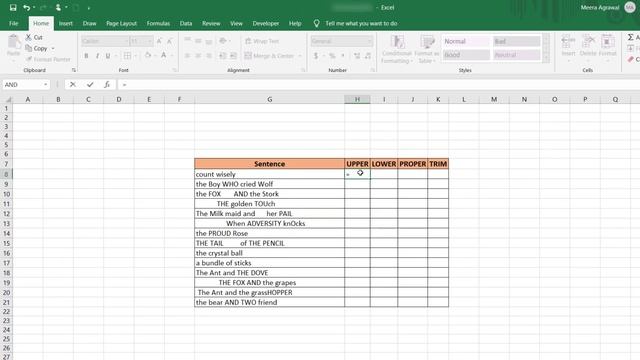Click the Font Color A icon
Screen dimensions: 640x360
point(164,56)
